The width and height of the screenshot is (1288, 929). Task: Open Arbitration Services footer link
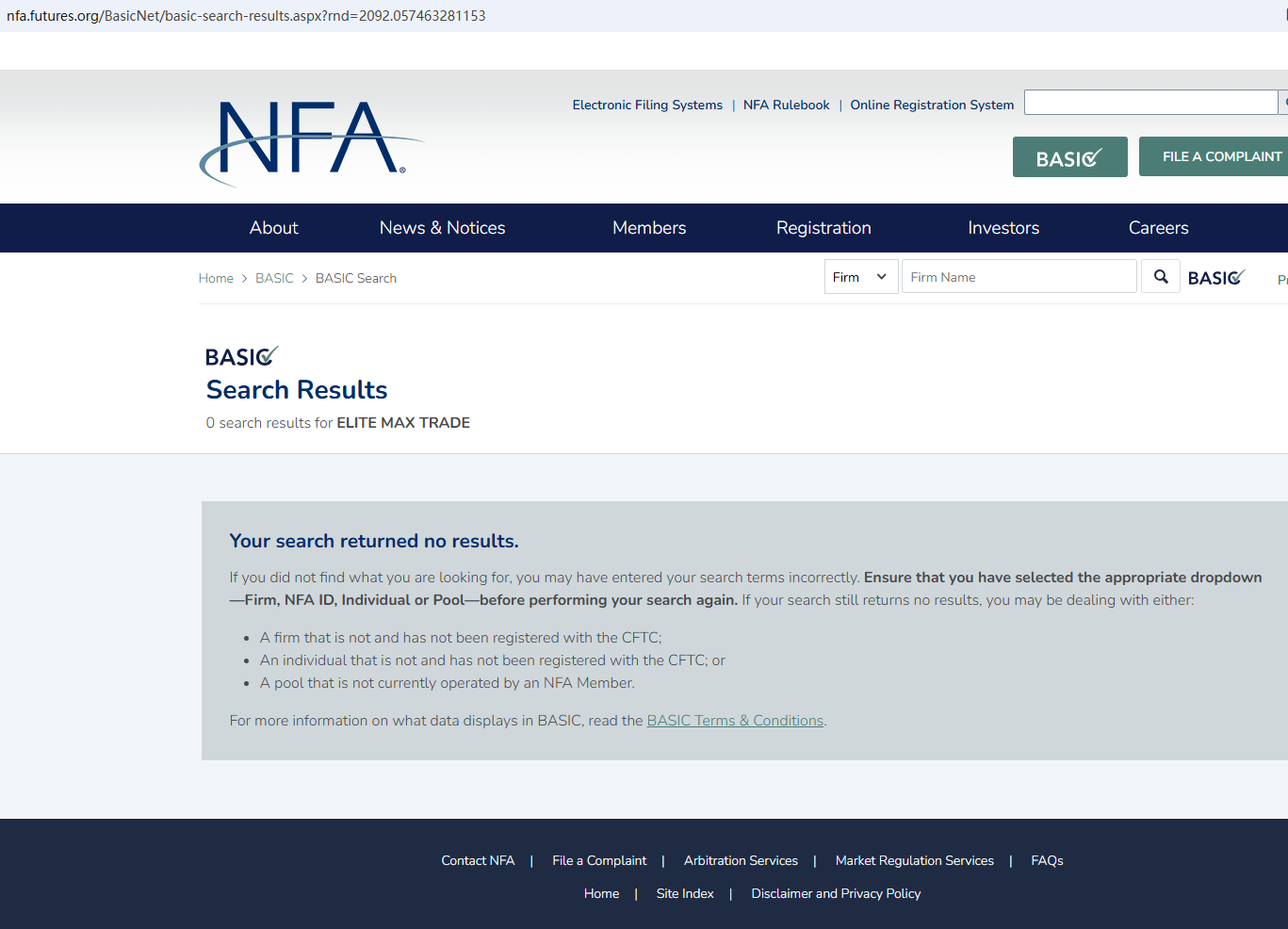tap(741, 860)
